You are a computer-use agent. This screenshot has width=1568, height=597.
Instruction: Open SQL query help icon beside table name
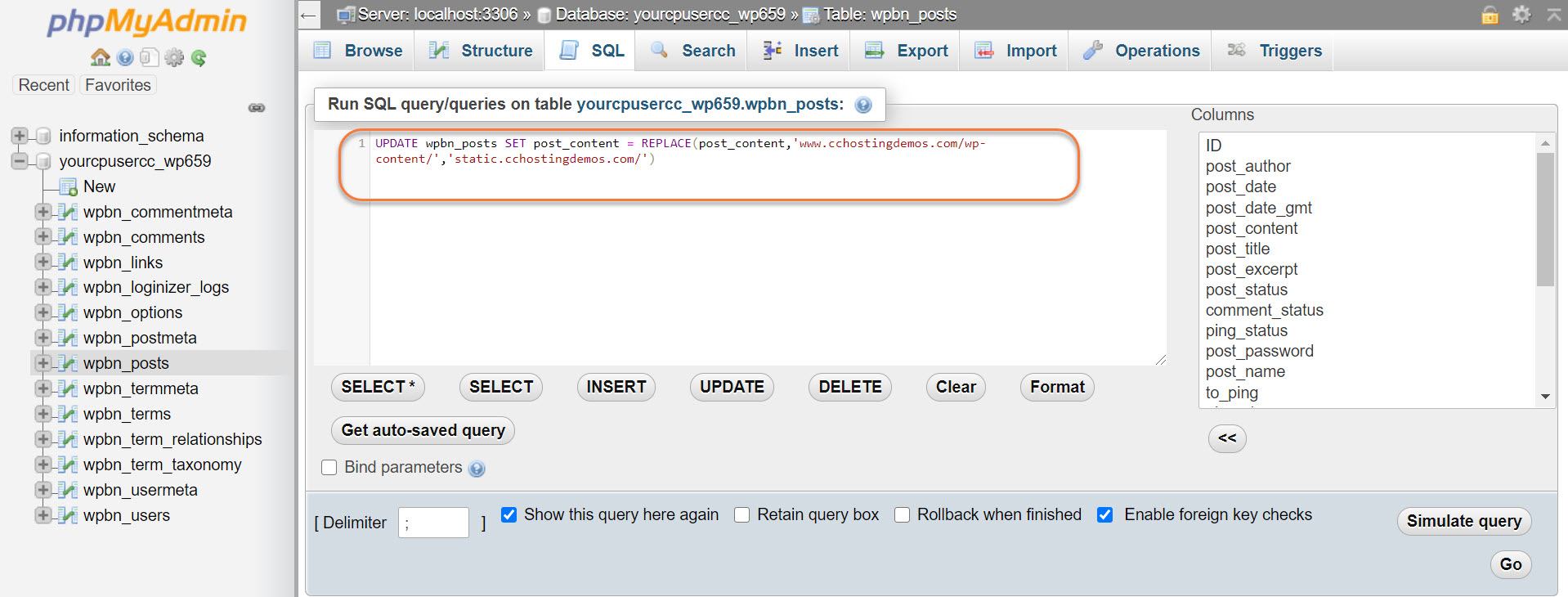pyautogui.click(x=863, y=105)
